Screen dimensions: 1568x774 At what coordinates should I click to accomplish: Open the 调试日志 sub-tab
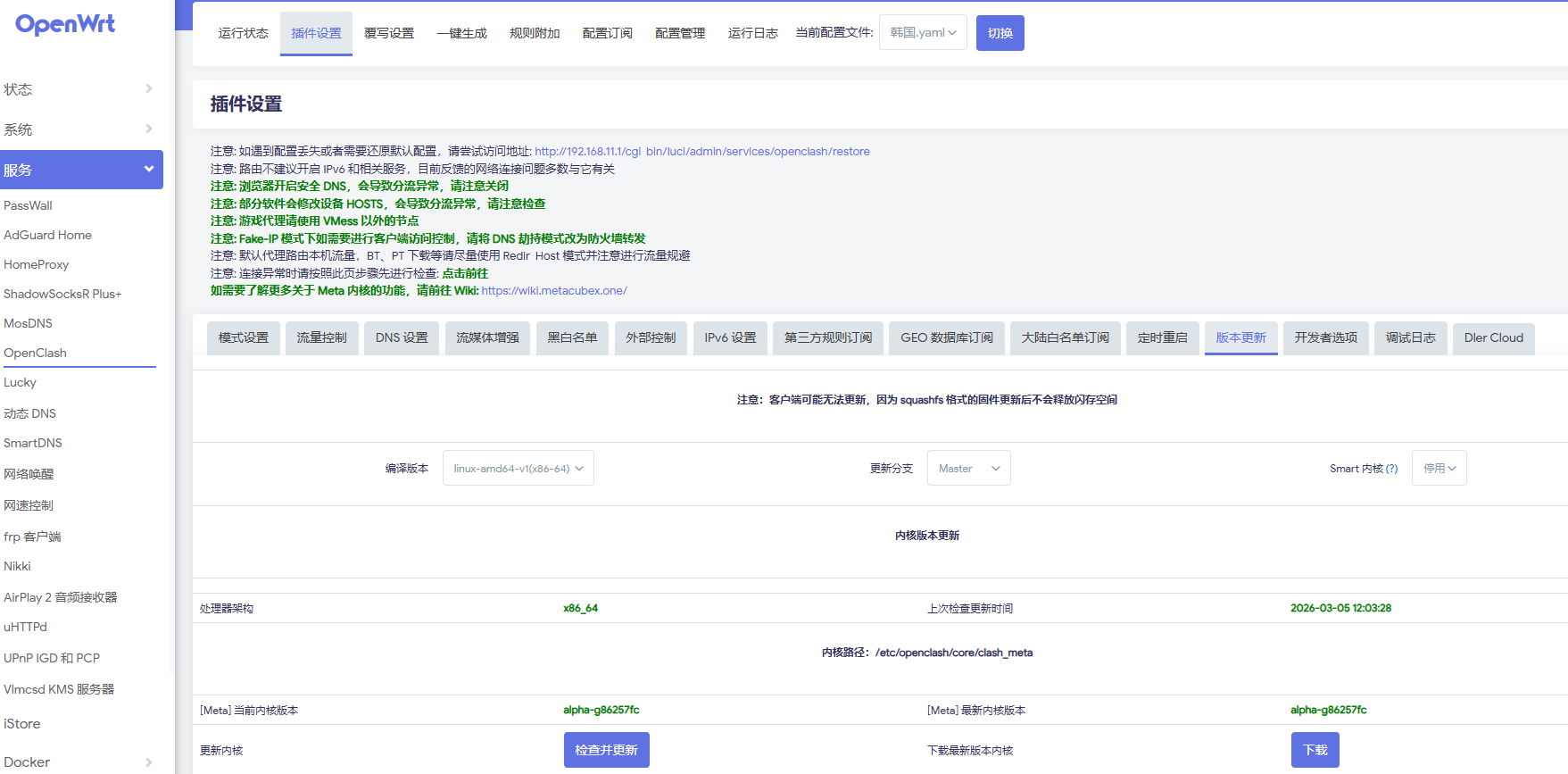tap(1411, 338)
